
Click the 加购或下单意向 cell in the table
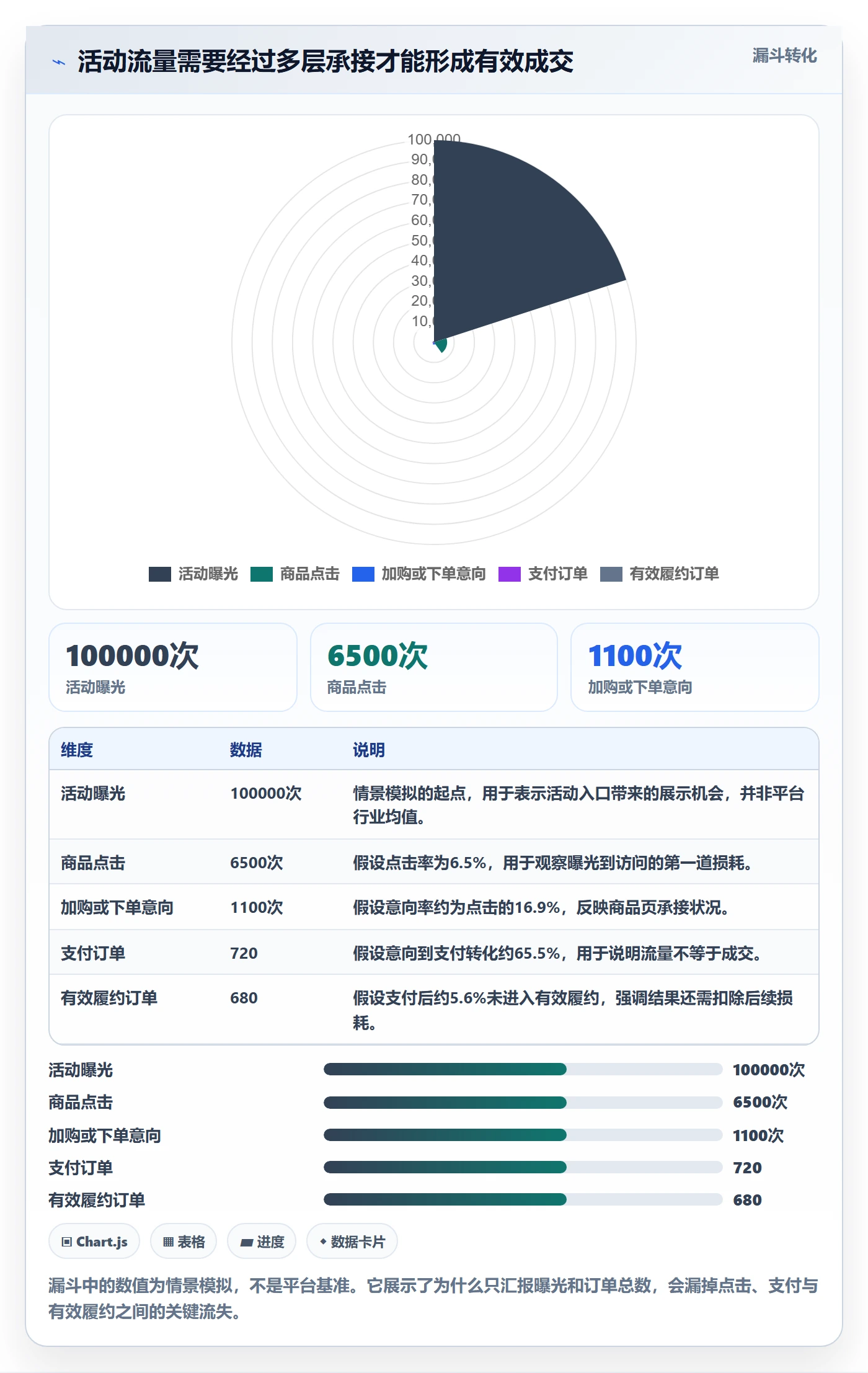(x=117, y=907)
